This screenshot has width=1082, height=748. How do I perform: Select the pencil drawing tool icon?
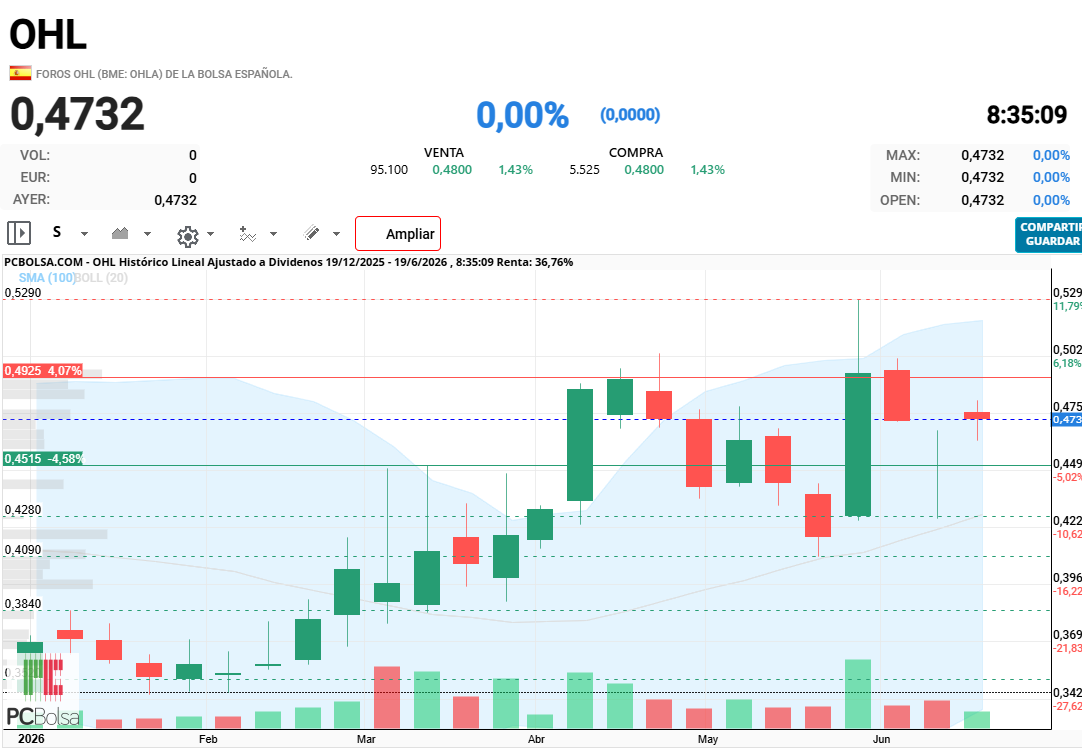pyautogui.click(x=311, y=233)
